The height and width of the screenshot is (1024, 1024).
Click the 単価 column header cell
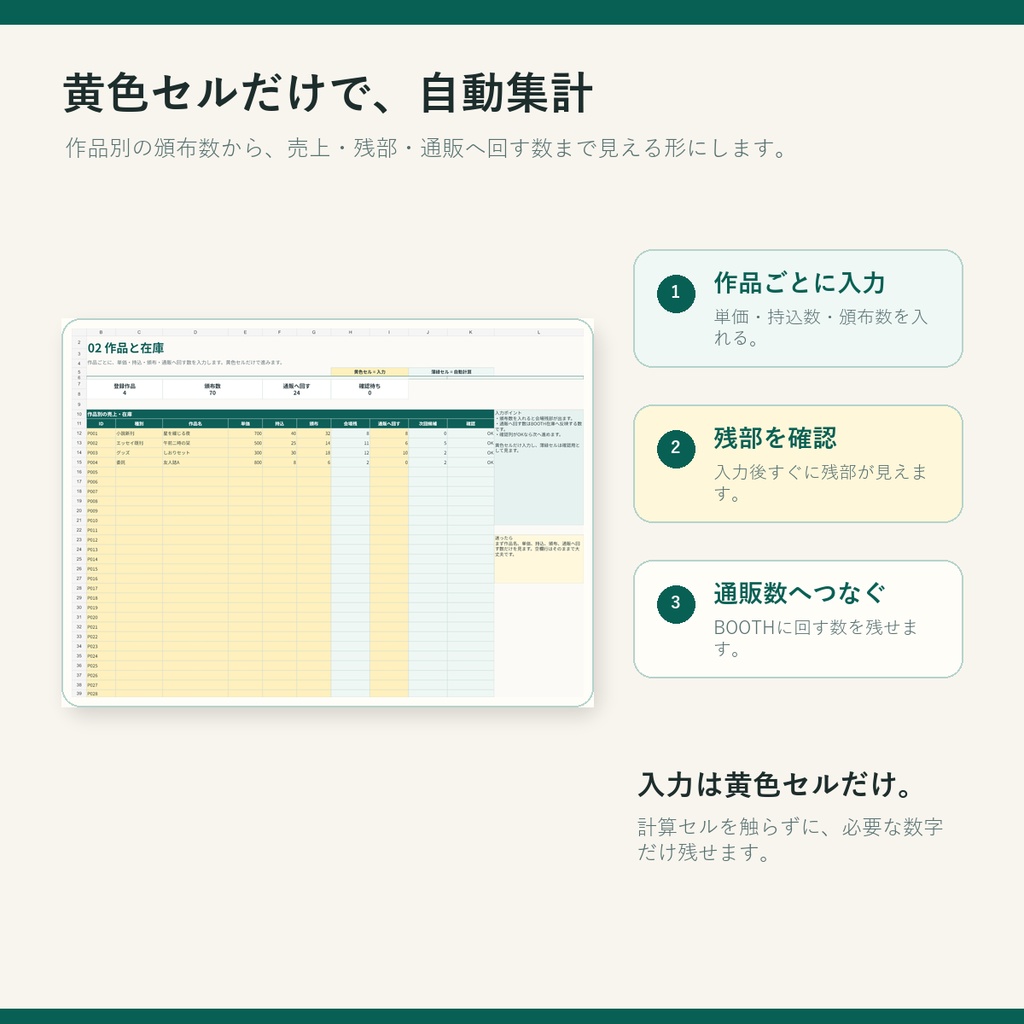click(246, 424)
